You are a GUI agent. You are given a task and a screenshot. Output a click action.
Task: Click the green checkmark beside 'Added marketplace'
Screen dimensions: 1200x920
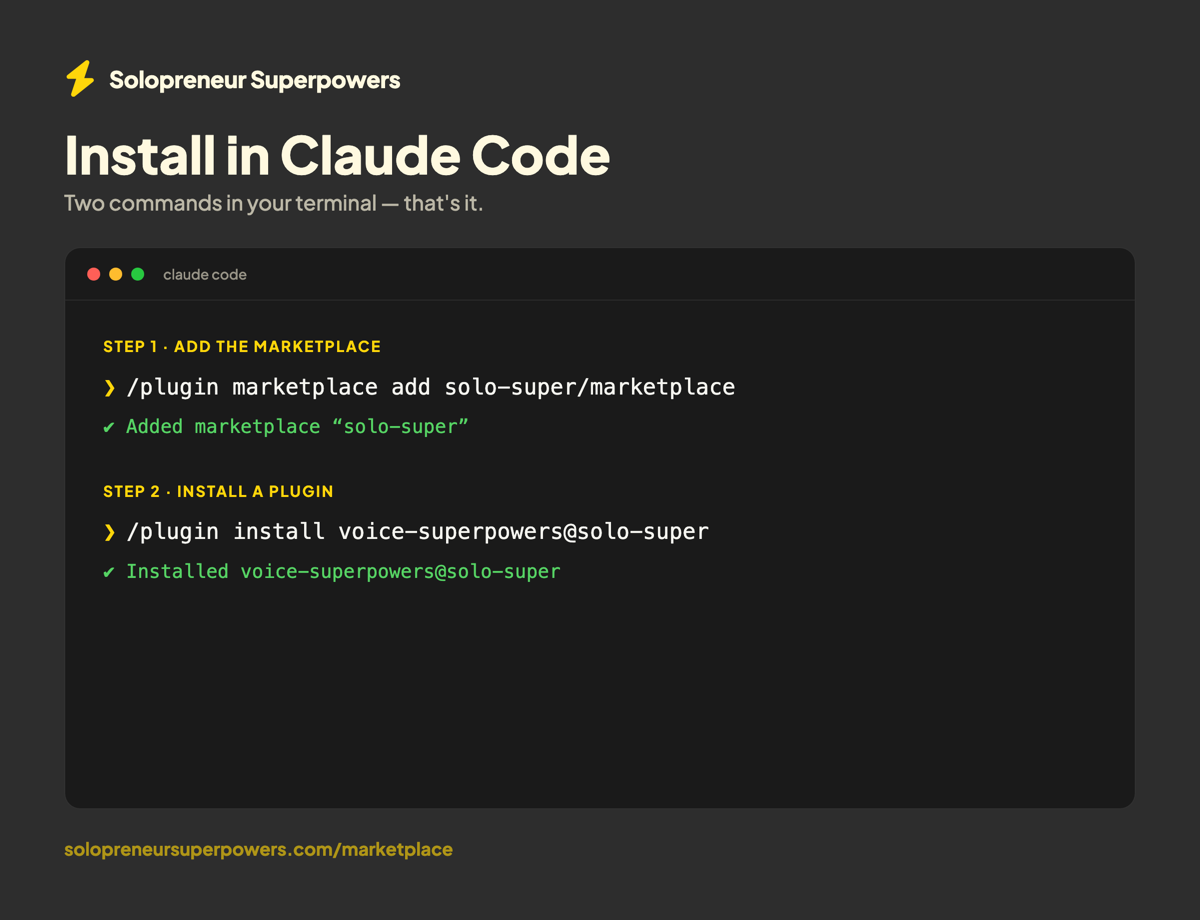tap(109, 428)
